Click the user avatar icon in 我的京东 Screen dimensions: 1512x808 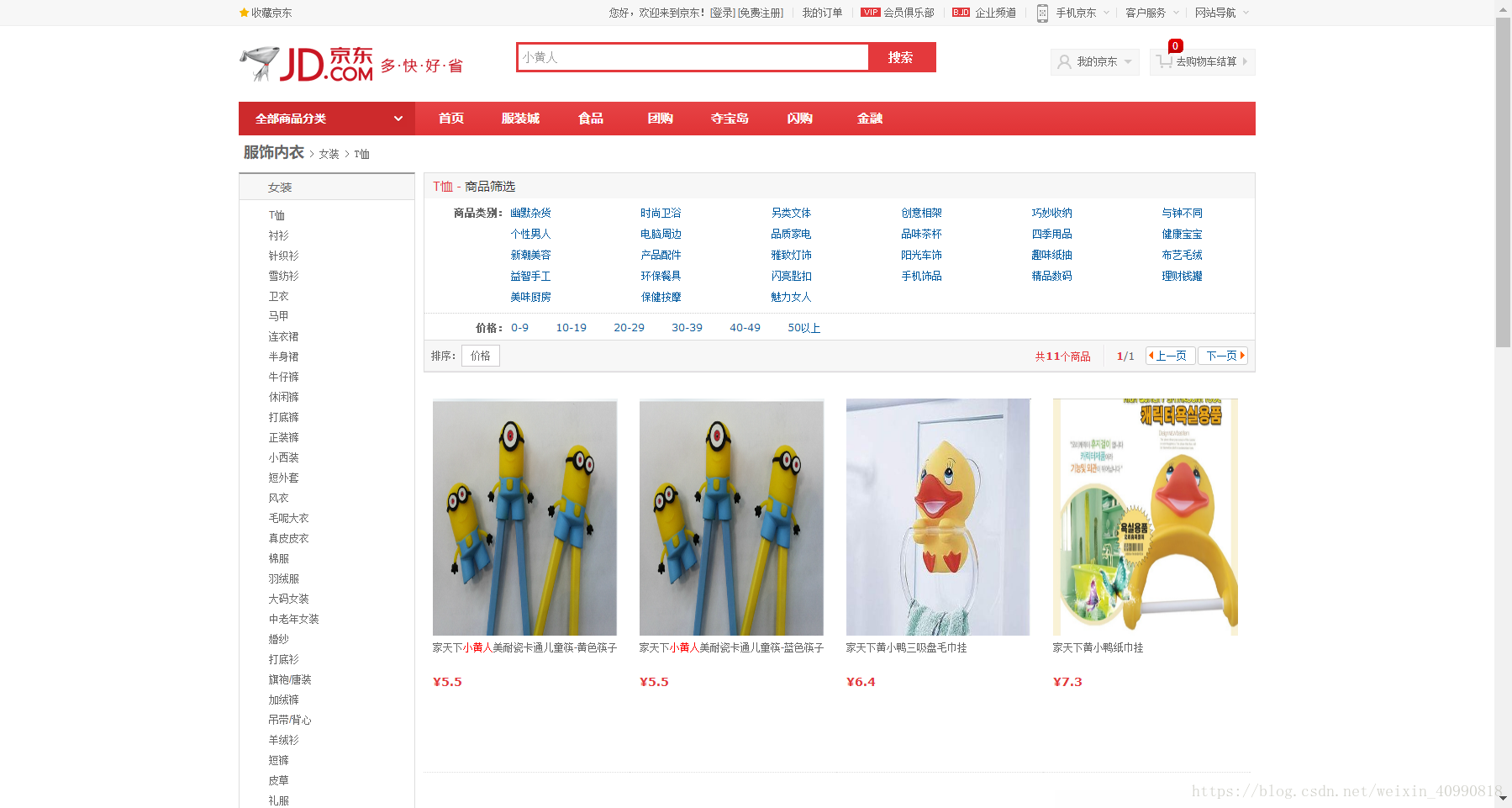point(1064,61)
